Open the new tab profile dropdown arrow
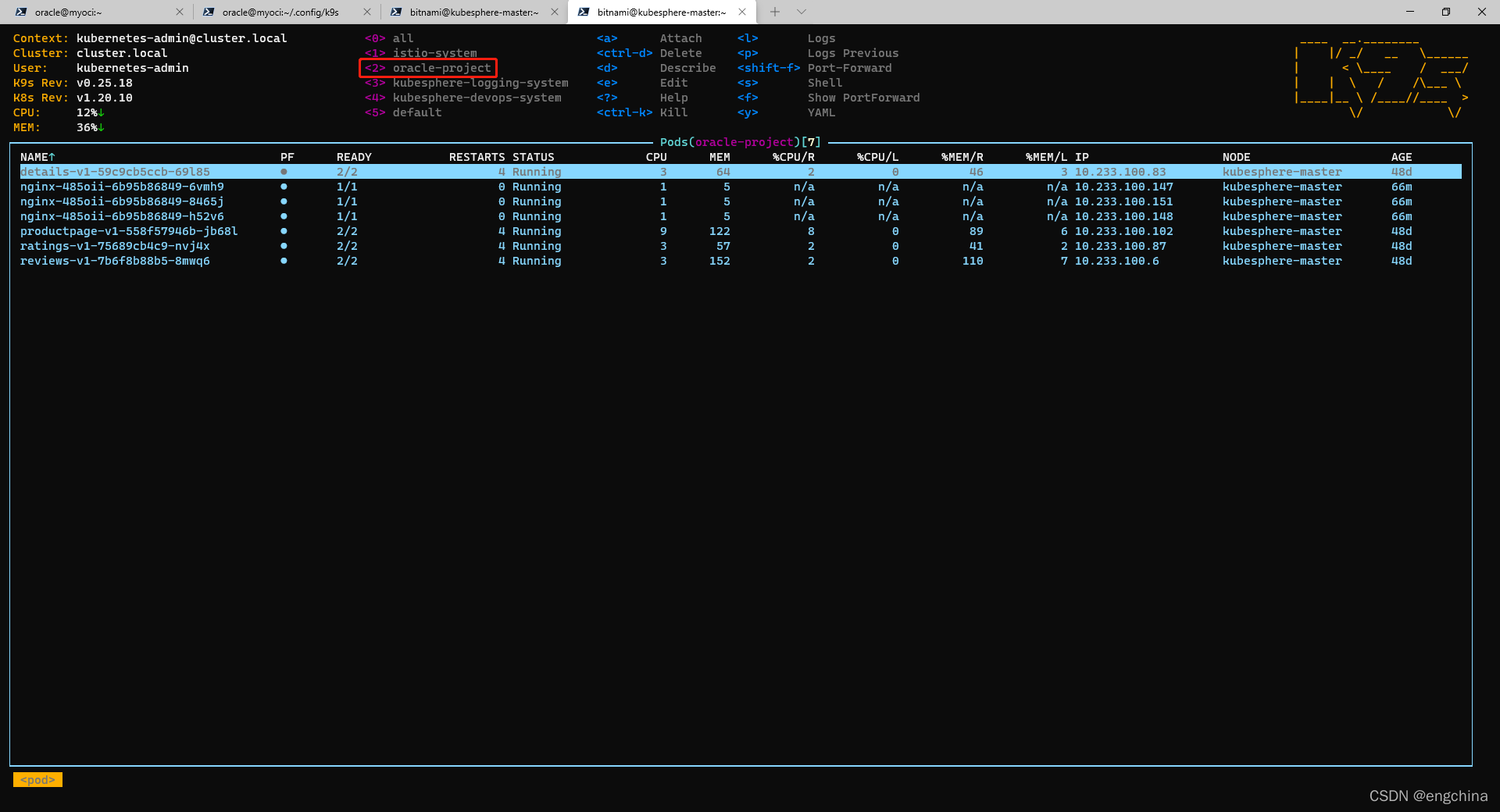 point(801,12)
